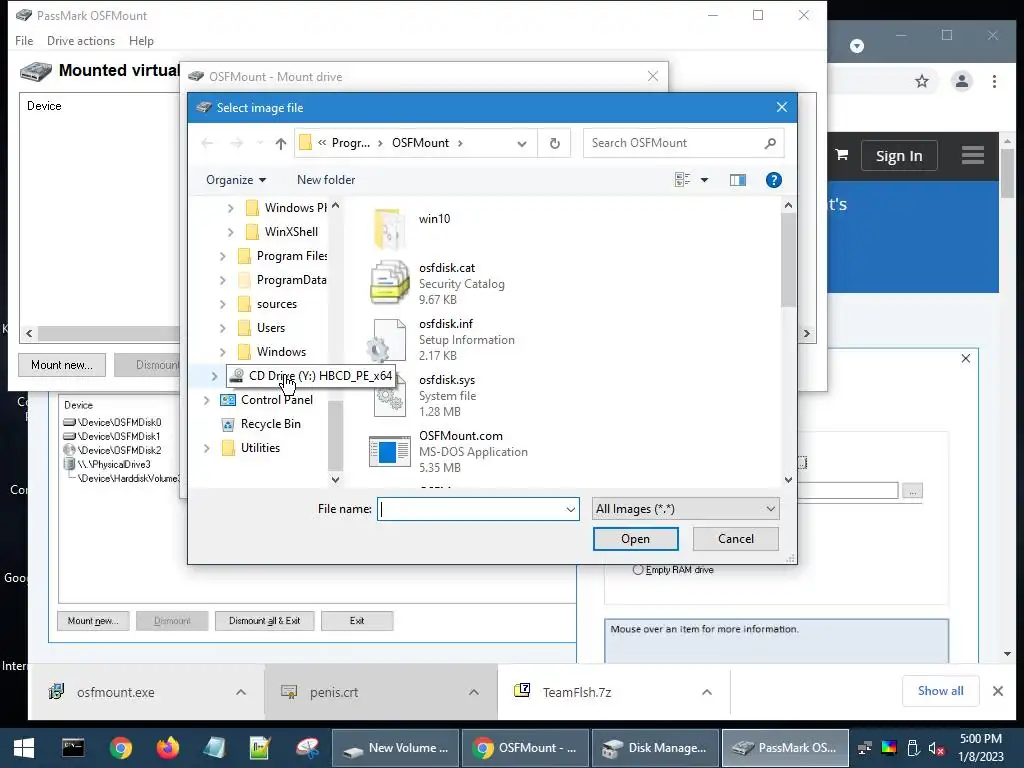Click the File name input field

coord(477,509)
